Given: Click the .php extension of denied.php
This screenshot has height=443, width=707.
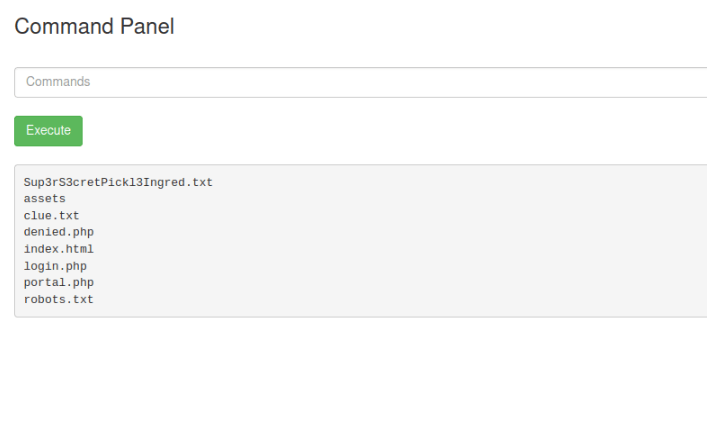Looking at the screenshot, I should [x=80, y=232].
